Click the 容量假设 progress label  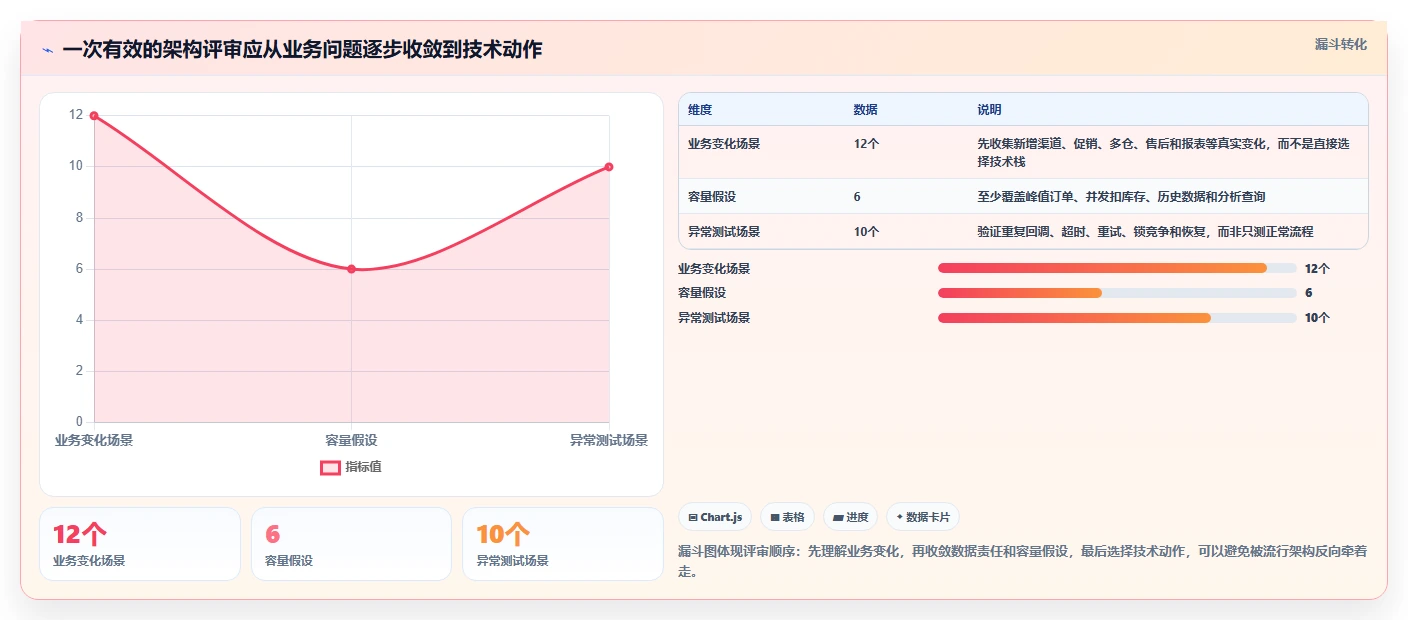(702, 293)
